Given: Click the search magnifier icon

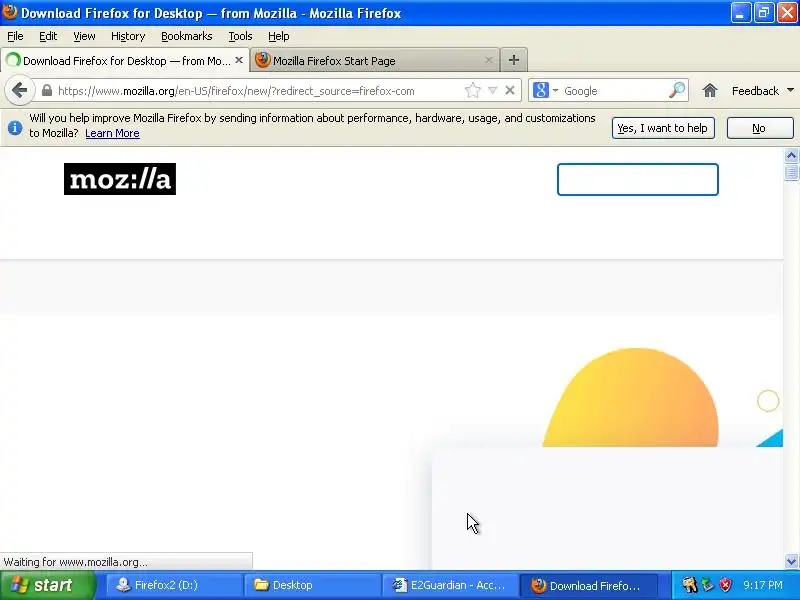Looking at the screenshot, I should coord(677,90).
